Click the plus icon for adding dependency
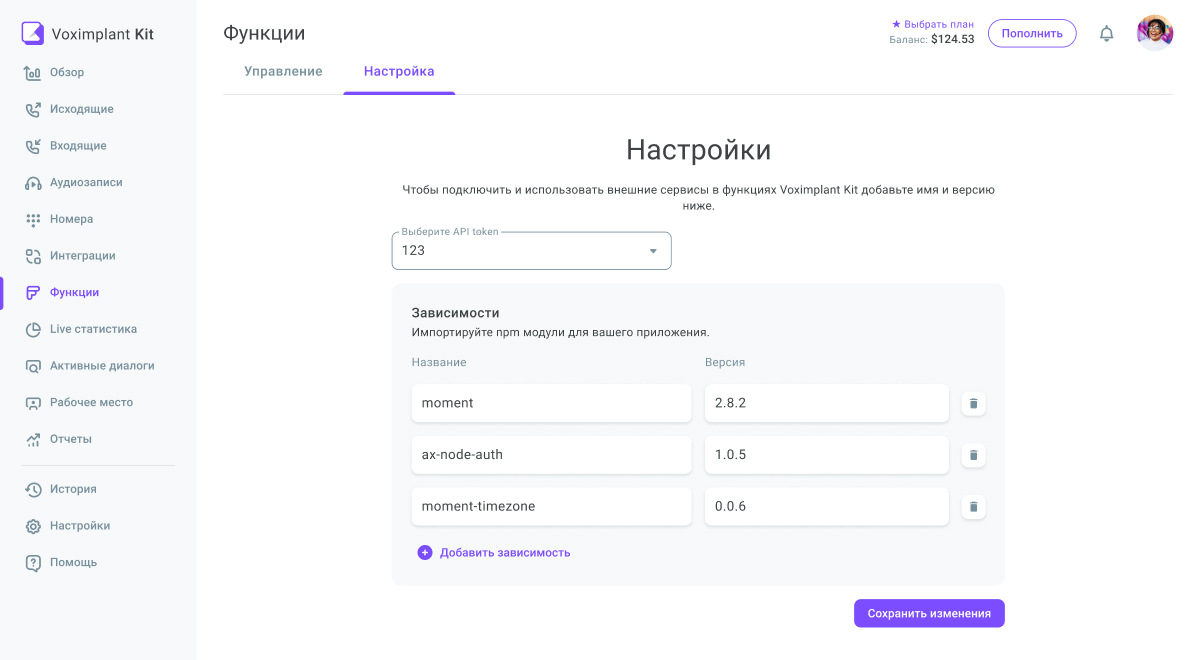The image size is (1200, 660). coord(425,552)
